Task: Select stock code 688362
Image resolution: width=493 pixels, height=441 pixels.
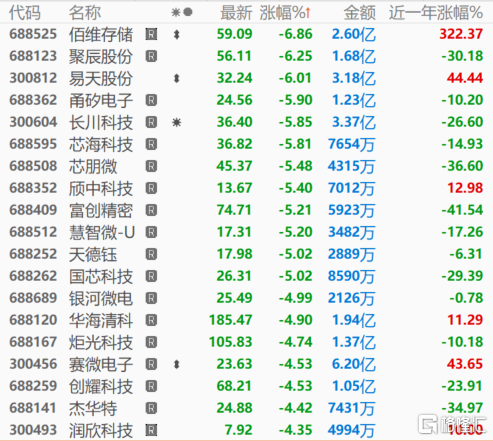Action: 33,100
